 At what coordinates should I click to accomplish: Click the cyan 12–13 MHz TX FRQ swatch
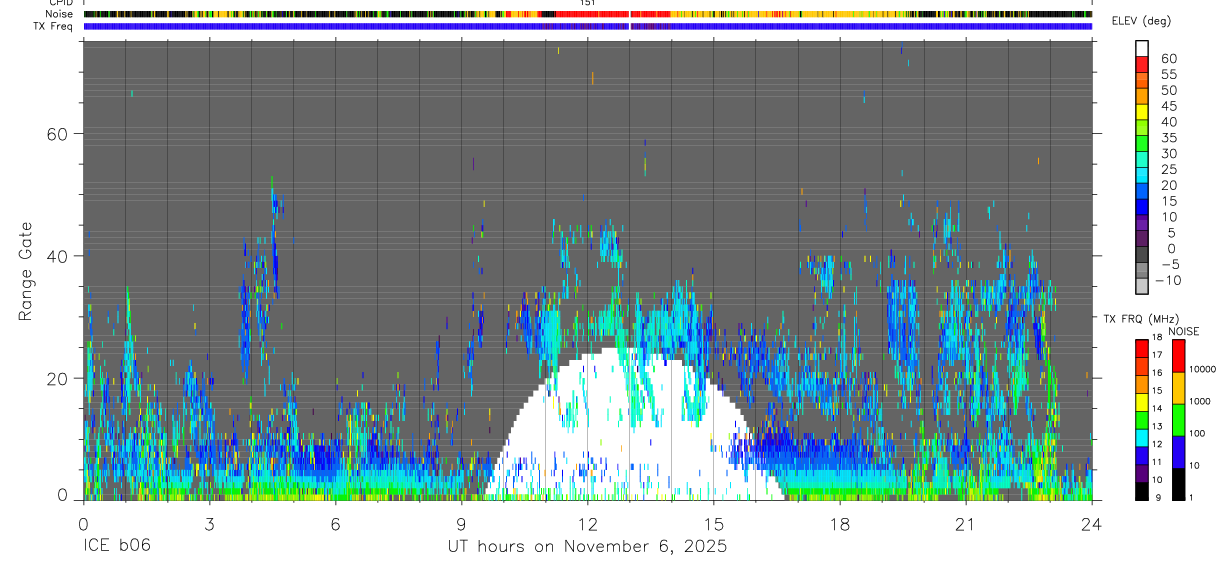1142,438
